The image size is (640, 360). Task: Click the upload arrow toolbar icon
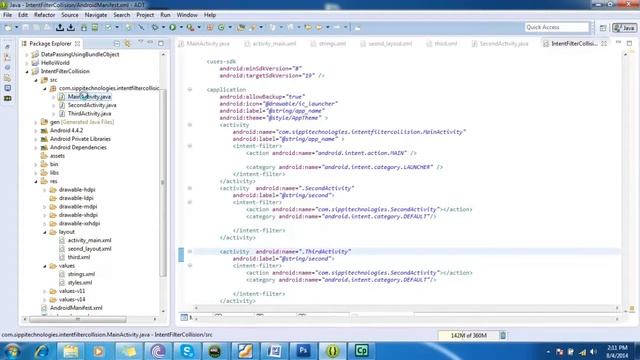coord(60,27)
